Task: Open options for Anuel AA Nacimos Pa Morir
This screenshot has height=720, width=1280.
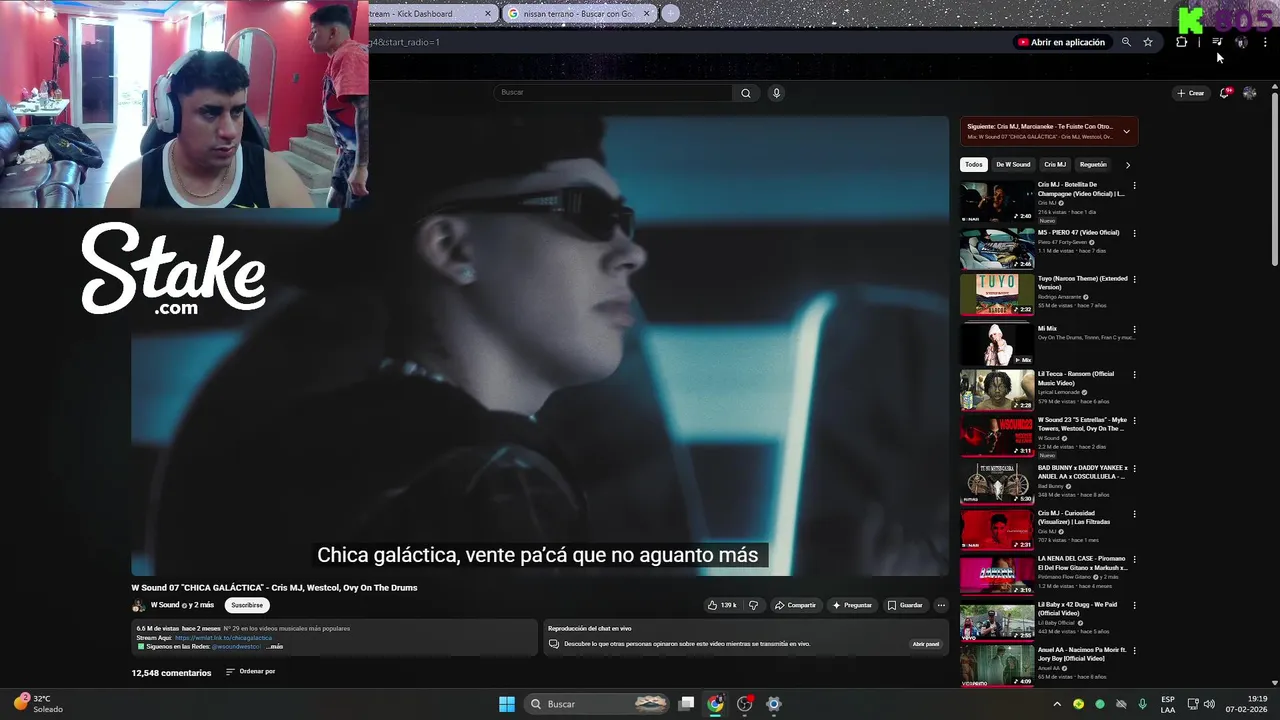Action: click(x=1134, y=651)
